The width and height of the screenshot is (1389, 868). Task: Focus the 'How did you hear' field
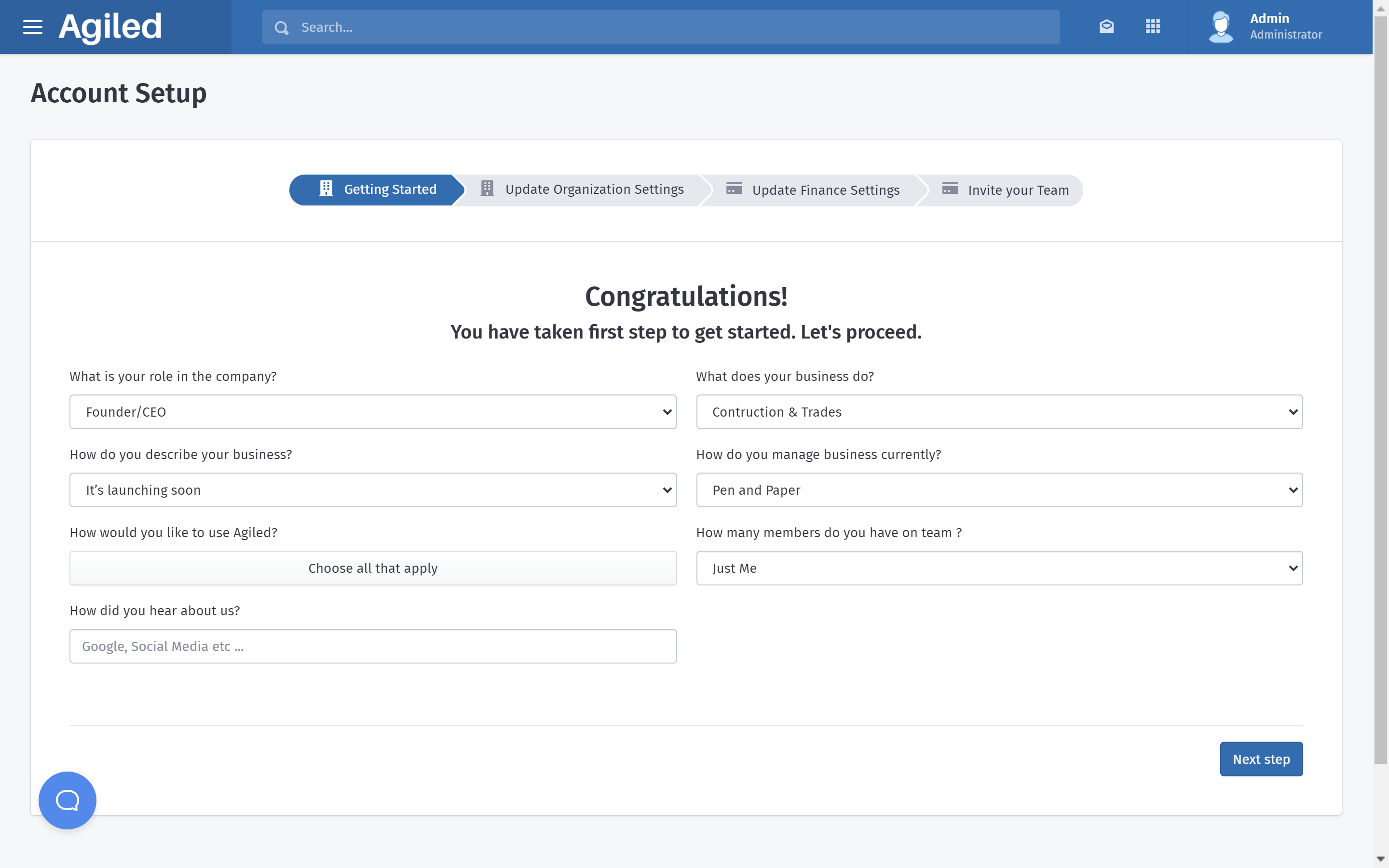[372, 646]
